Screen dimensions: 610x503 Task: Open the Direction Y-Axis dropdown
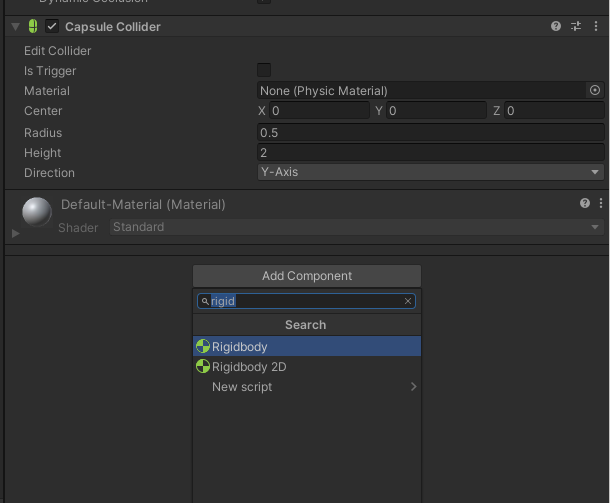pos(430,172)
